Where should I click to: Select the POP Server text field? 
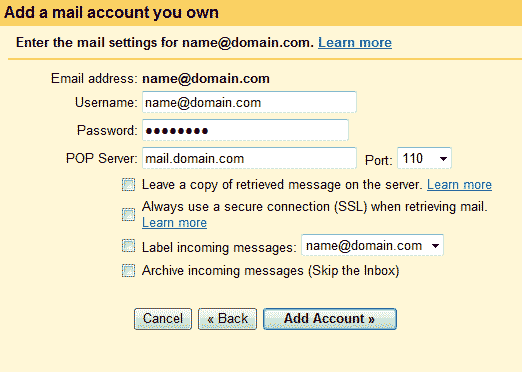[x=249, y=158]
